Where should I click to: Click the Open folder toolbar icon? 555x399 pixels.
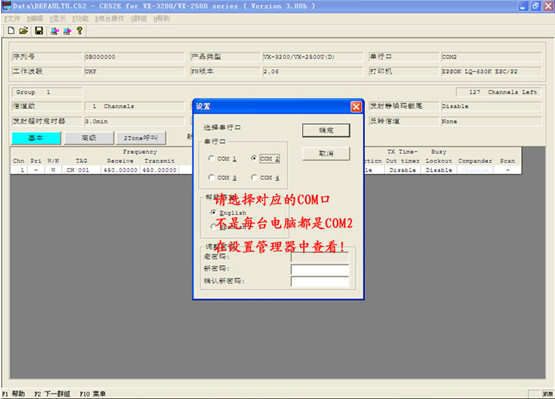click(x=24, y=31)
